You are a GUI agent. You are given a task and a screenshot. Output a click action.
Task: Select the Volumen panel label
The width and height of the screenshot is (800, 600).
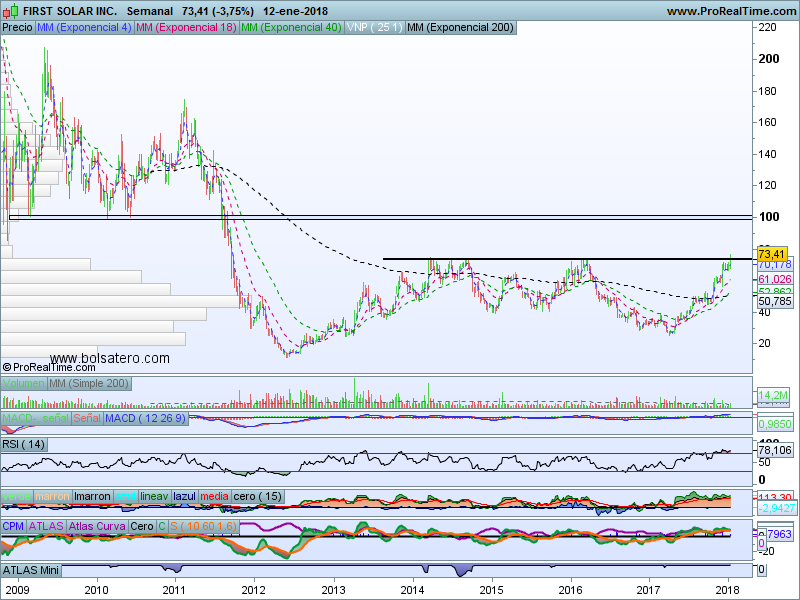[x=23, y=383]
